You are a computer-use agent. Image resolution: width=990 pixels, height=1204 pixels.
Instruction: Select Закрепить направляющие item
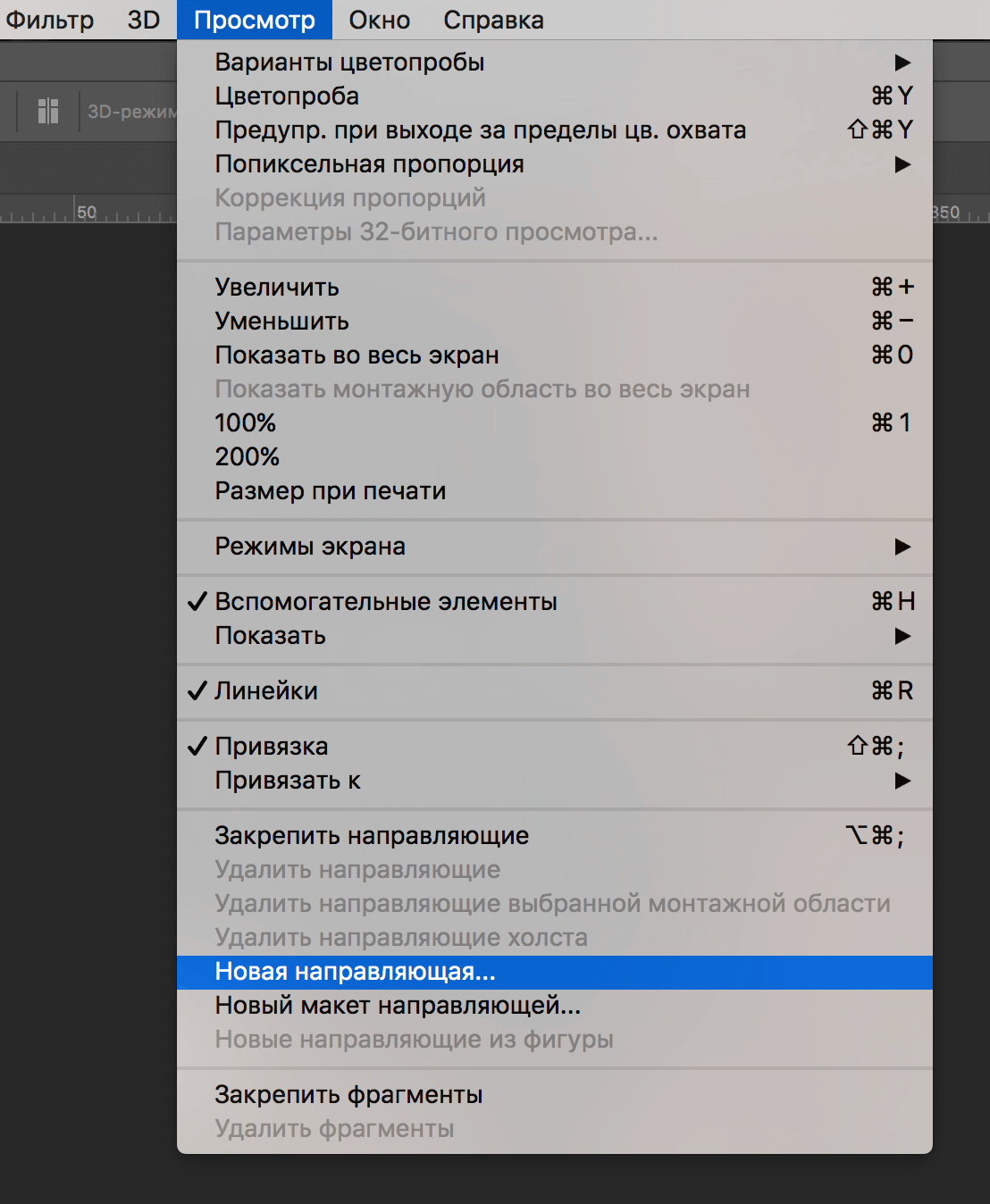372,836
